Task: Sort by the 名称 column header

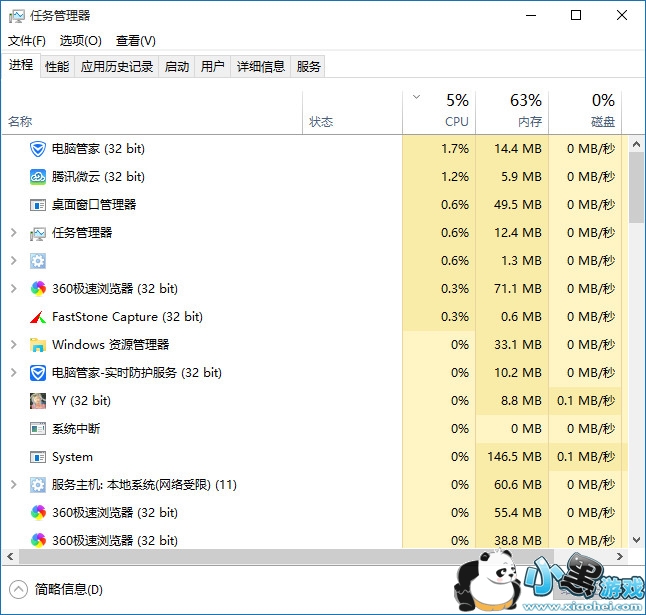Action: click(x=152, y=113)
